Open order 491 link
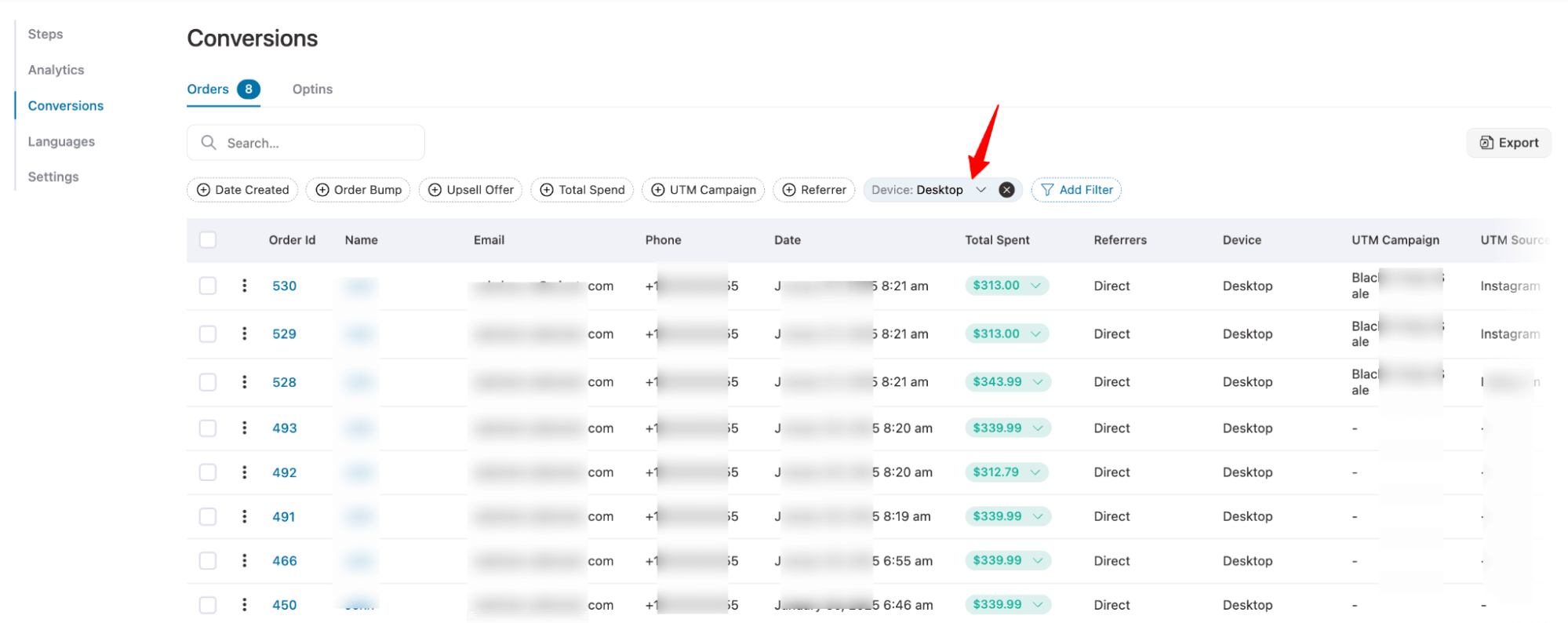The width and height of the screenshot is (1568, 623). [x=283, y=516]
